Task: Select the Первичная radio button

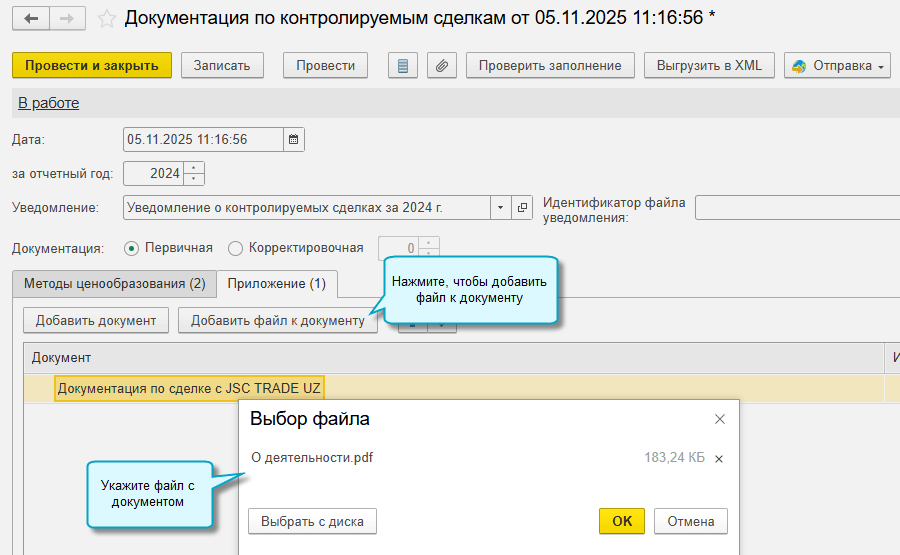Action: [x=131, y=248]
